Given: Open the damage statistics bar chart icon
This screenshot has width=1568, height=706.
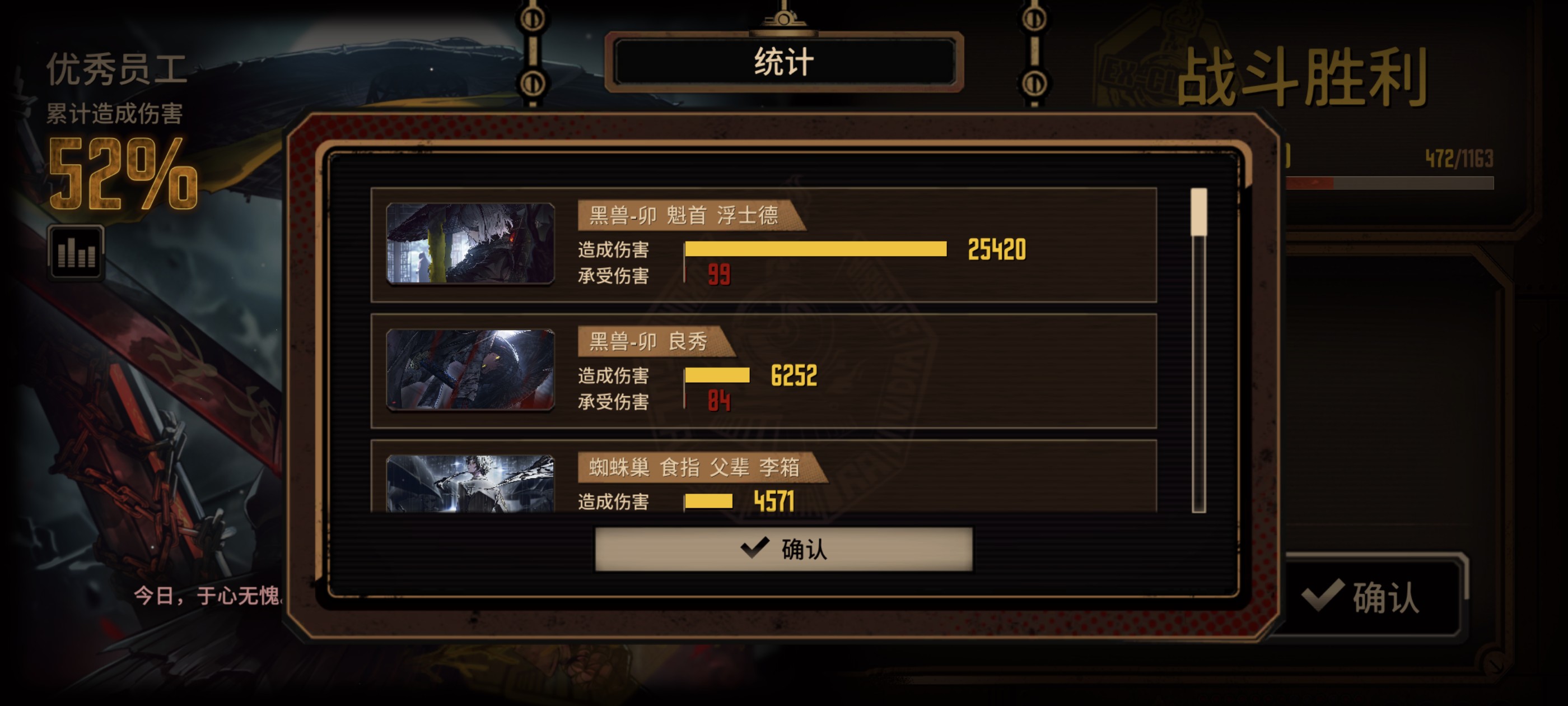Looking at the screenshot, I should pyautogui.click(x=76, y=252).
